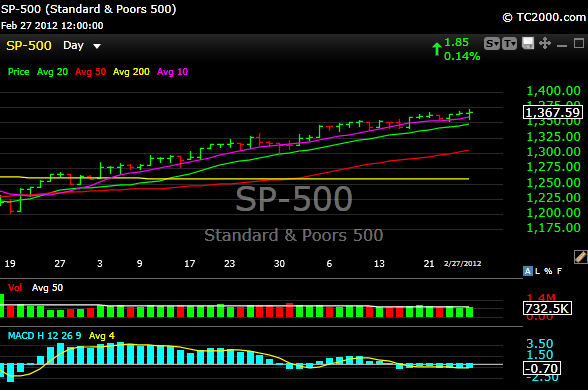Click the 732.5K volume value box
The width and height of the screenshot is (588, 390).
click(x=548, y=308)
